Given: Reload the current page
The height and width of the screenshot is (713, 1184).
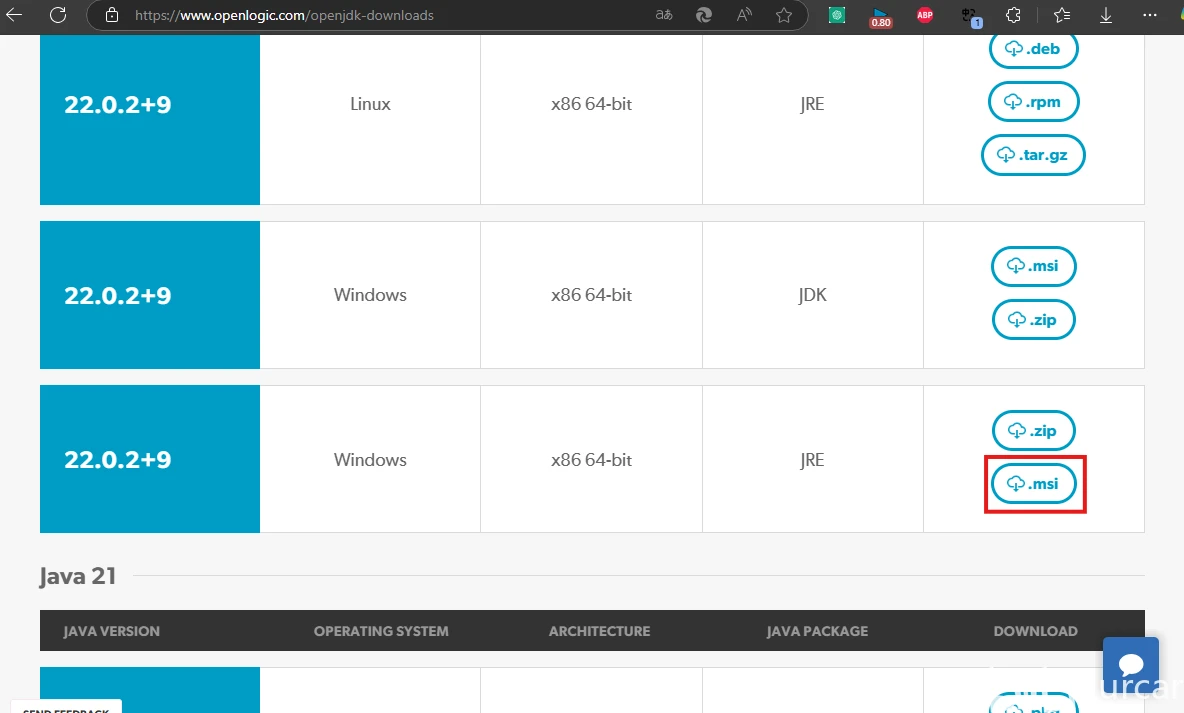Looking at the screenshot, I should click(57, 14).
